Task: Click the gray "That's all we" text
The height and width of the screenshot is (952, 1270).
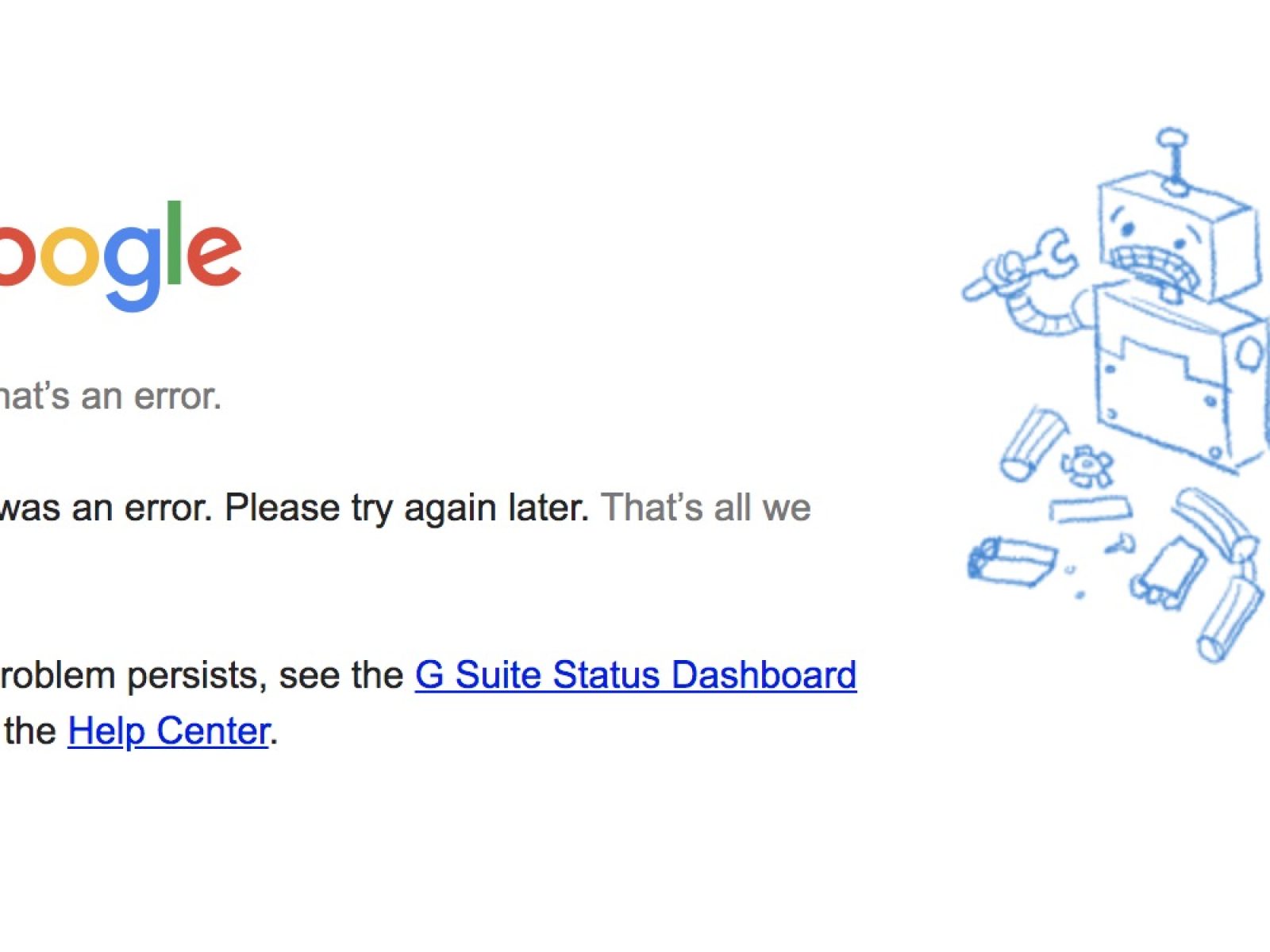Action: (706, 508)
